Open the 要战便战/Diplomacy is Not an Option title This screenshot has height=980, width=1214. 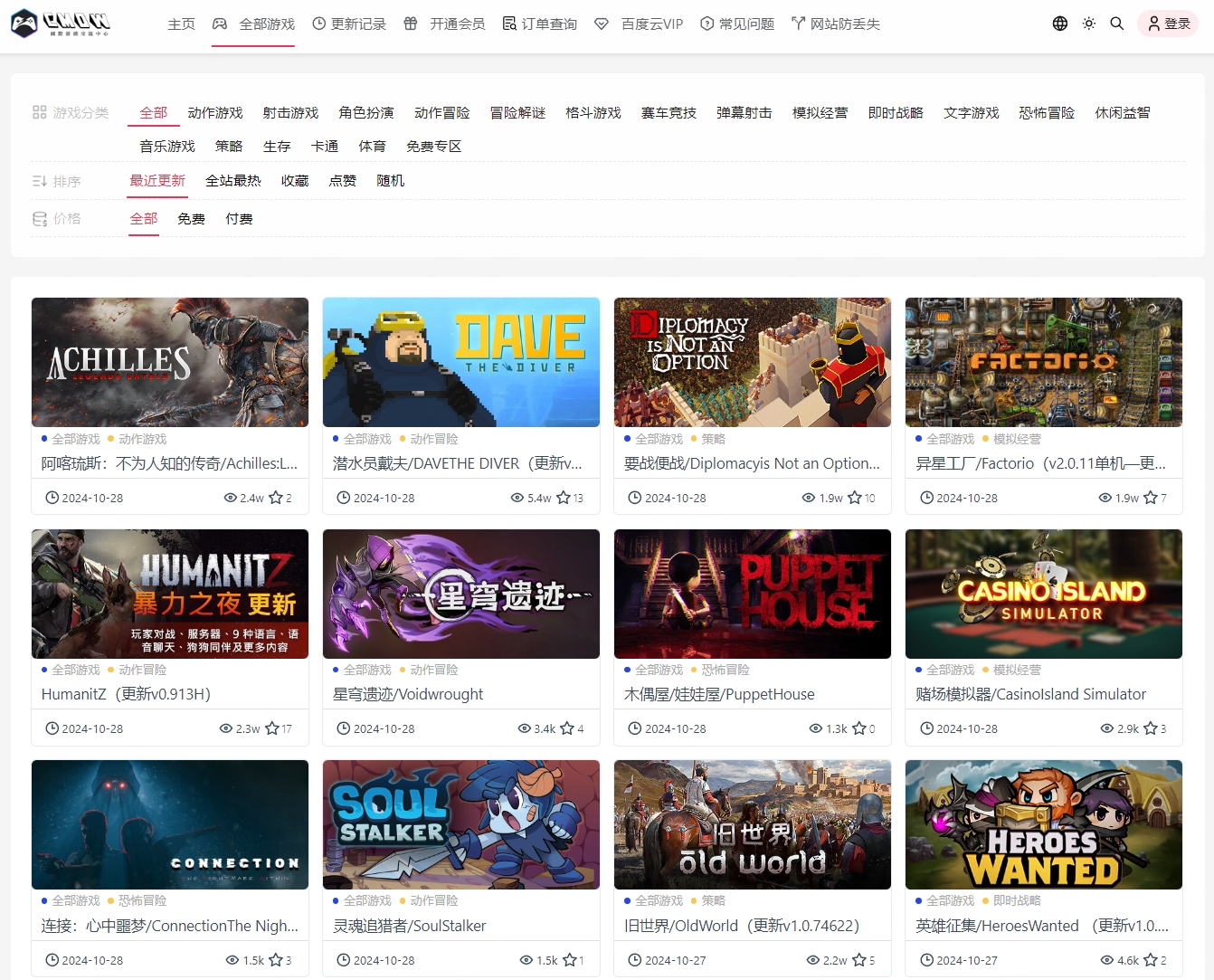[752, 463]
